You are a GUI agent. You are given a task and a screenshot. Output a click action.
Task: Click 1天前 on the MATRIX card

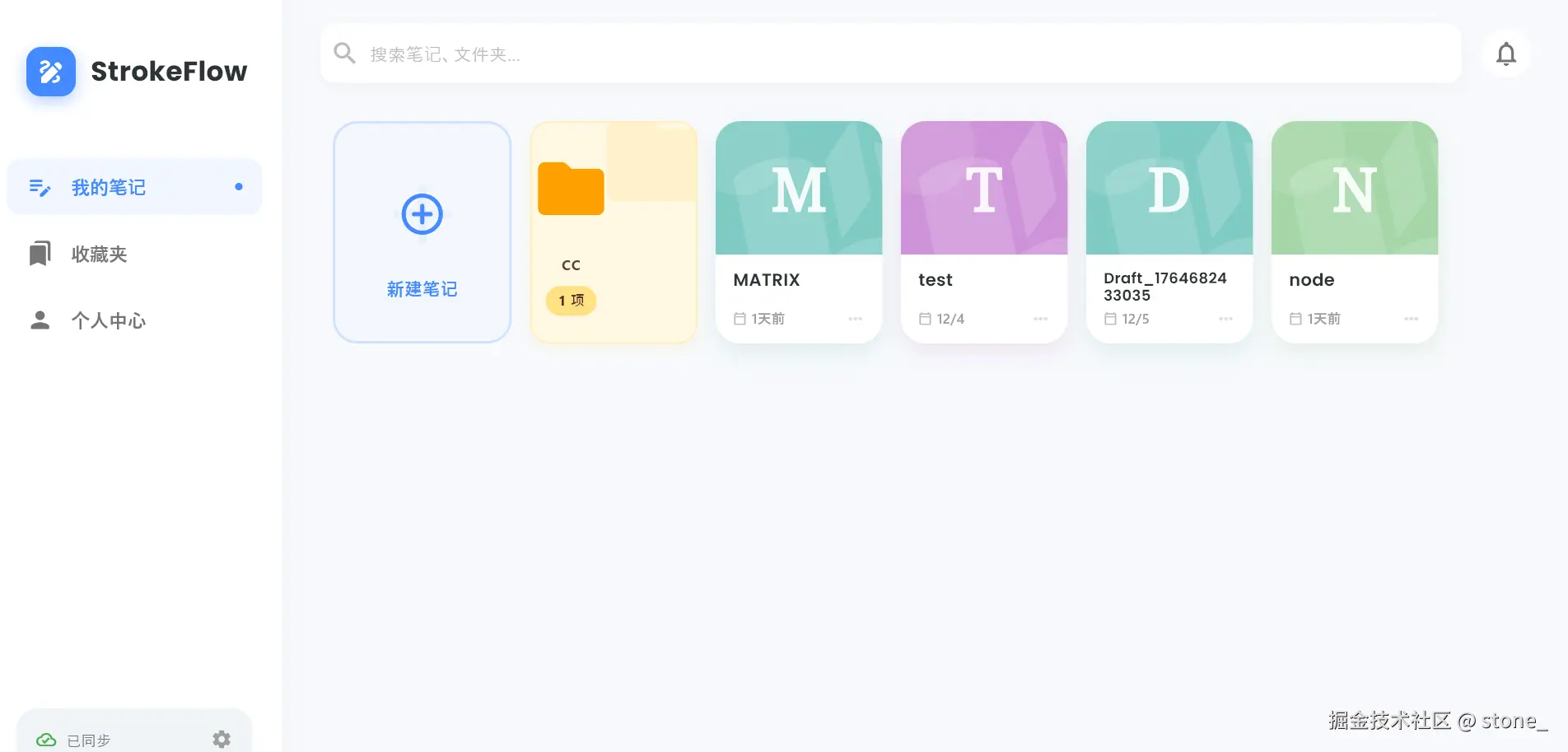[x=768, y=319]
